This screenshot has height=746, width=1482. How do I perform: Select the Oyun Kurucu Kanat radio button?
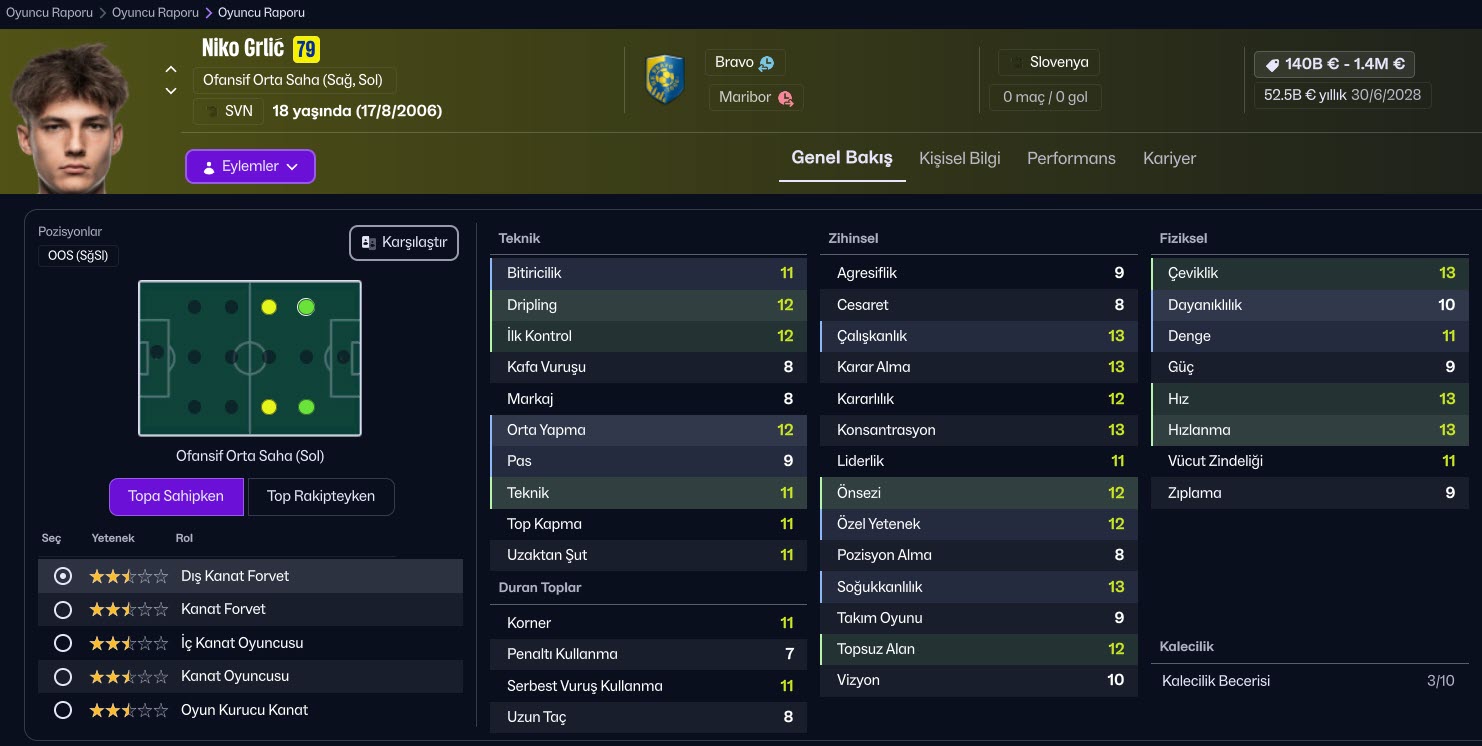coord(63,710)
